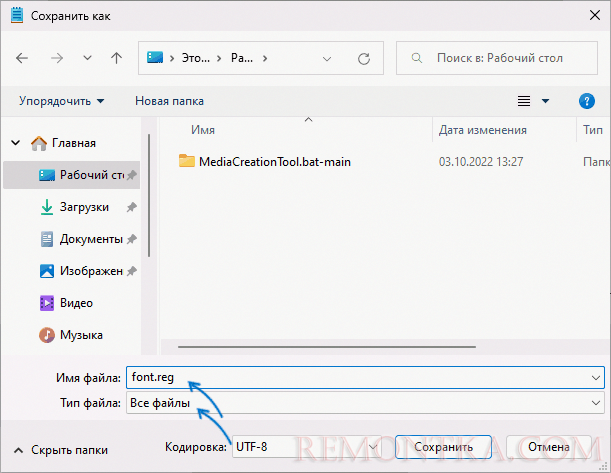Refresh the current folder view
This screenshot has width=611, height=473.
[364, 58]
